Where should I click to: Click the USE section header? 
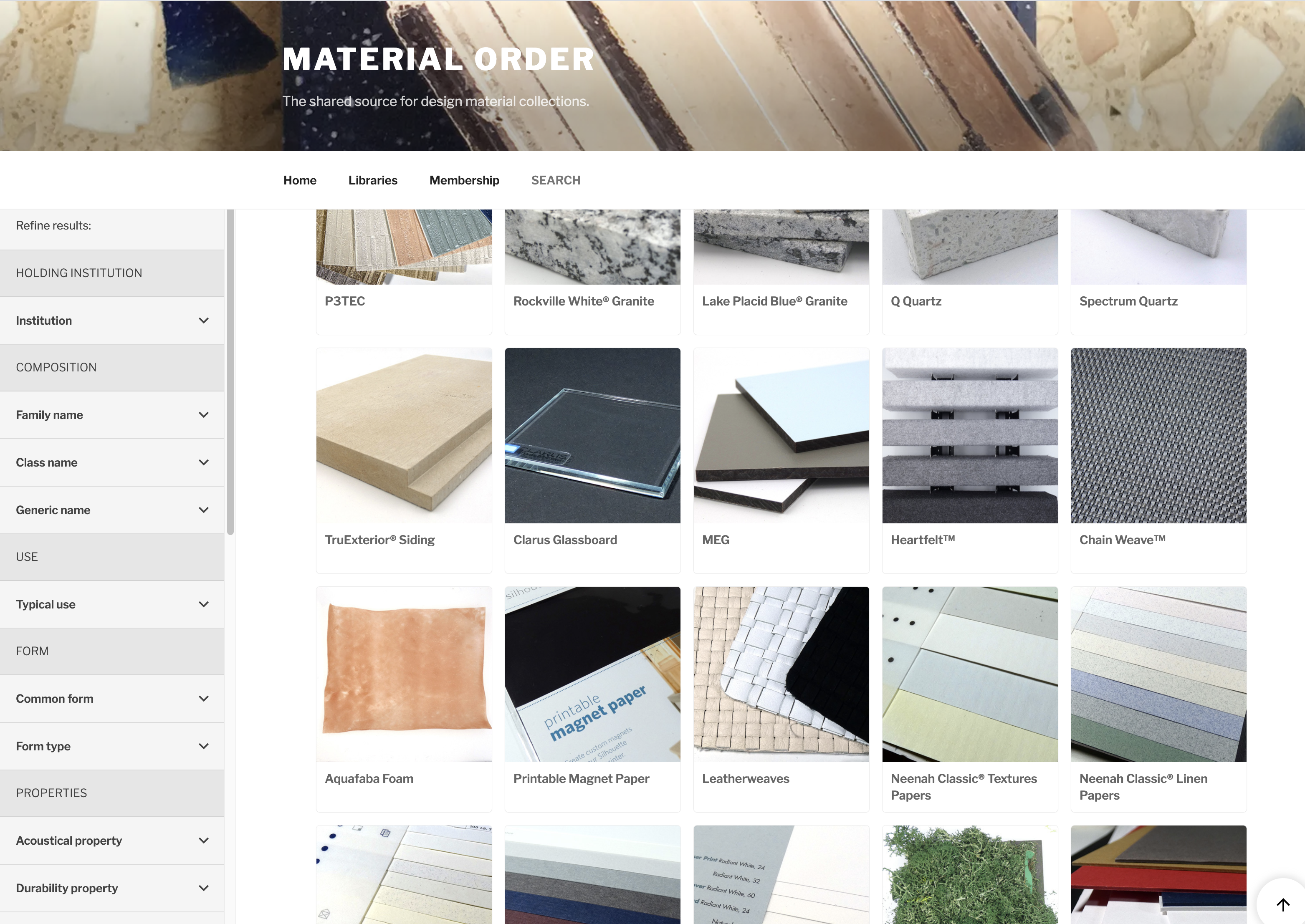[112, 557]
